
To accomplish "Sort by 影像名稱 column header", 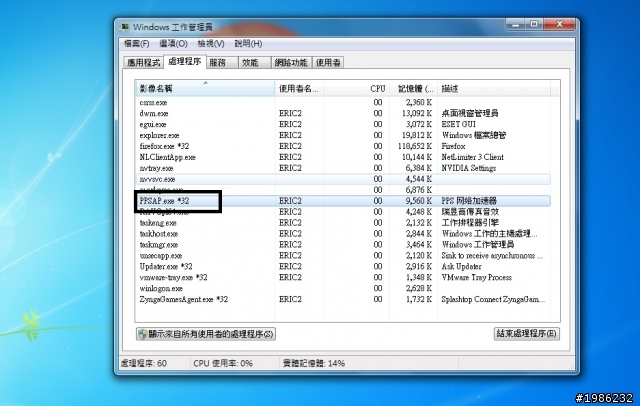I will tap(205, 89).
